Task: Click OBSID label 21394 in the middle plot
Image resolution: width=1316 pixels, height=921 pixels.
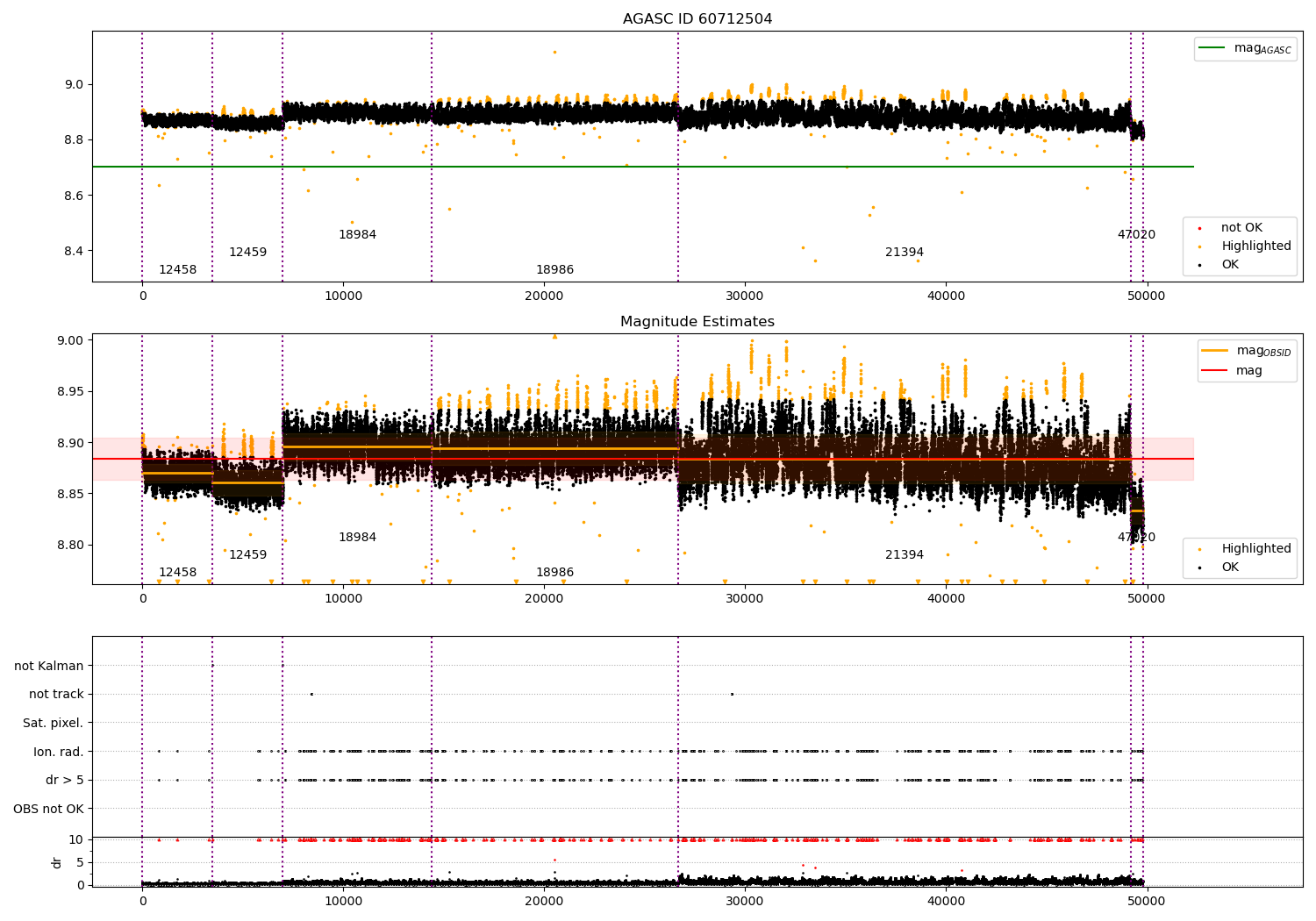Action: click(904, 555)
